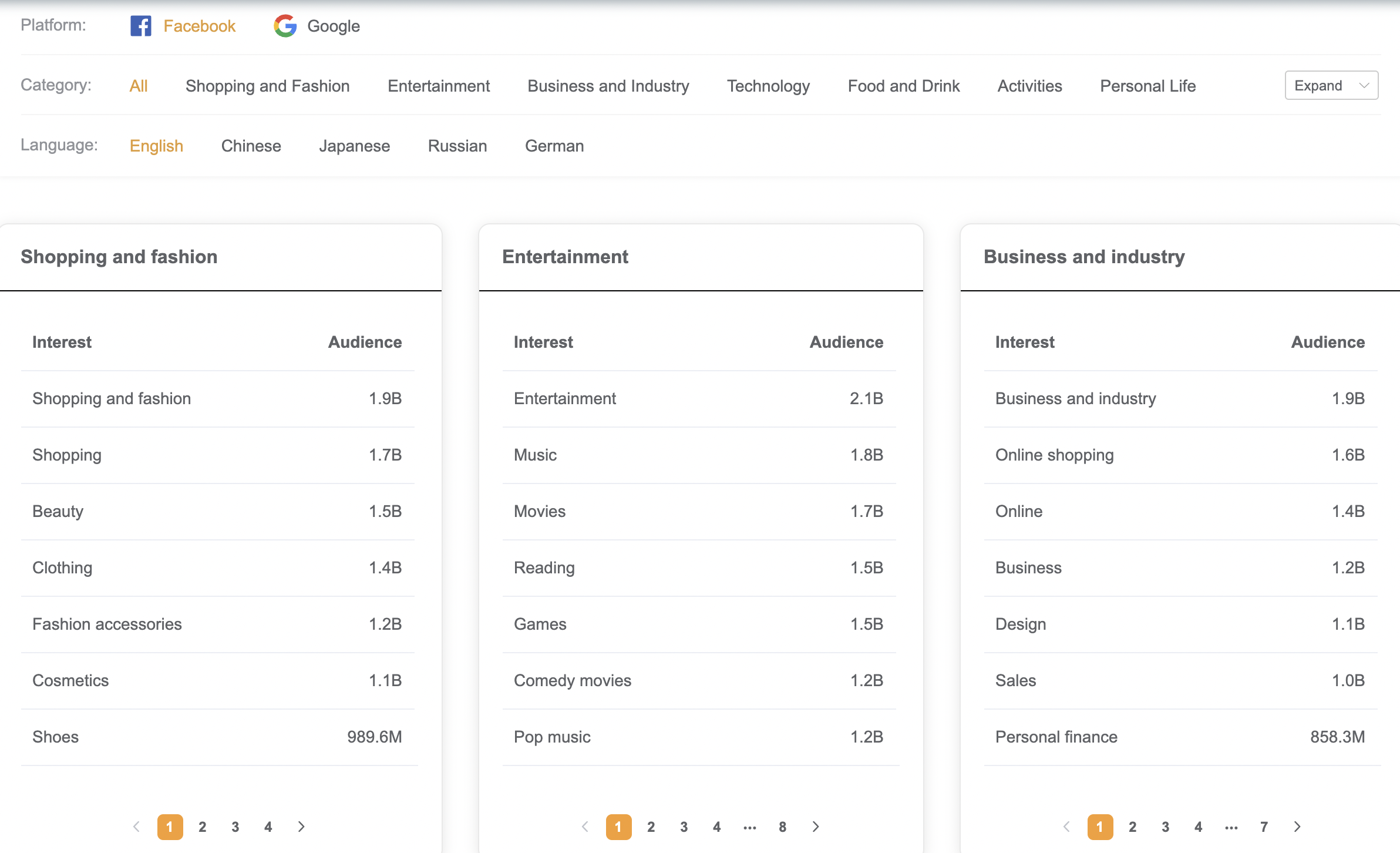Jump to page 7 of Business and industry
This screenshot has width=1400, height=853.
[1264, 827]
